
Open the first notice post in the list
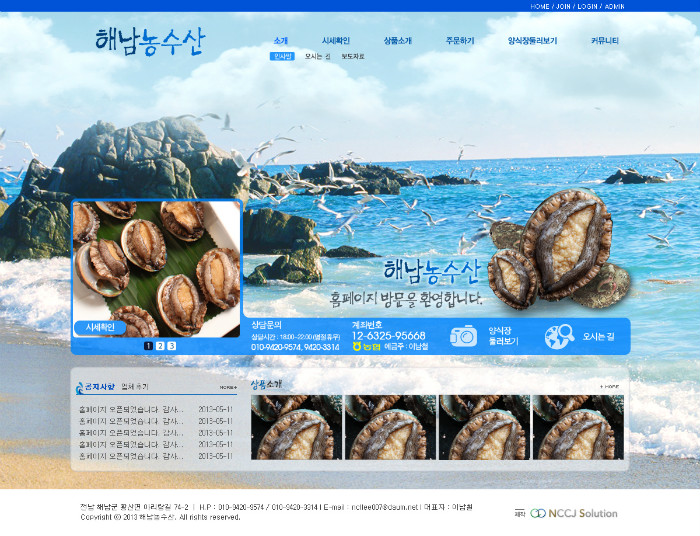click(x=131, y=409)
